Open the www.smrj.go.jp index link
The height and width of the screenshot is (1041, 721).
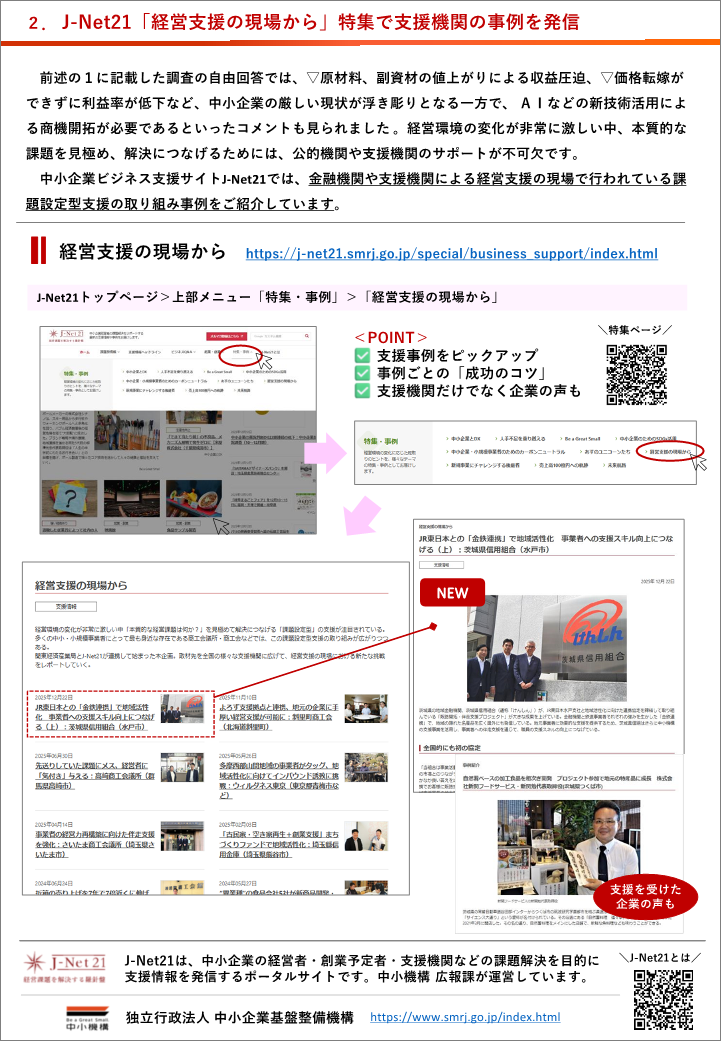point(465,1017)
